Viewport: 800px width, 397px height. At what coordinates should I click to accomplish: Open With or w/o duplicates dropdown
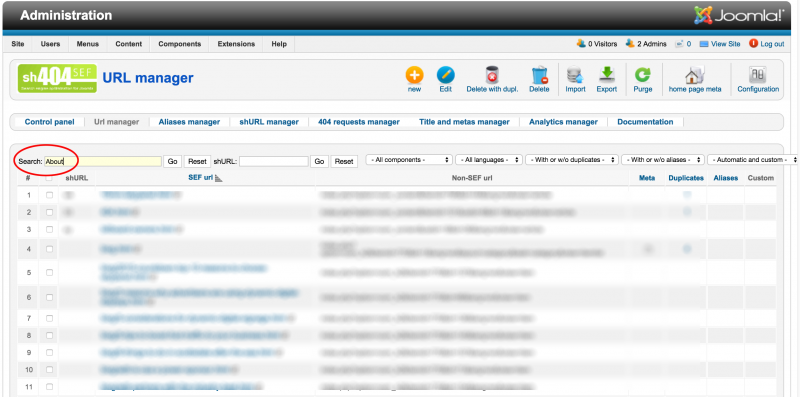tap(572, 160)
